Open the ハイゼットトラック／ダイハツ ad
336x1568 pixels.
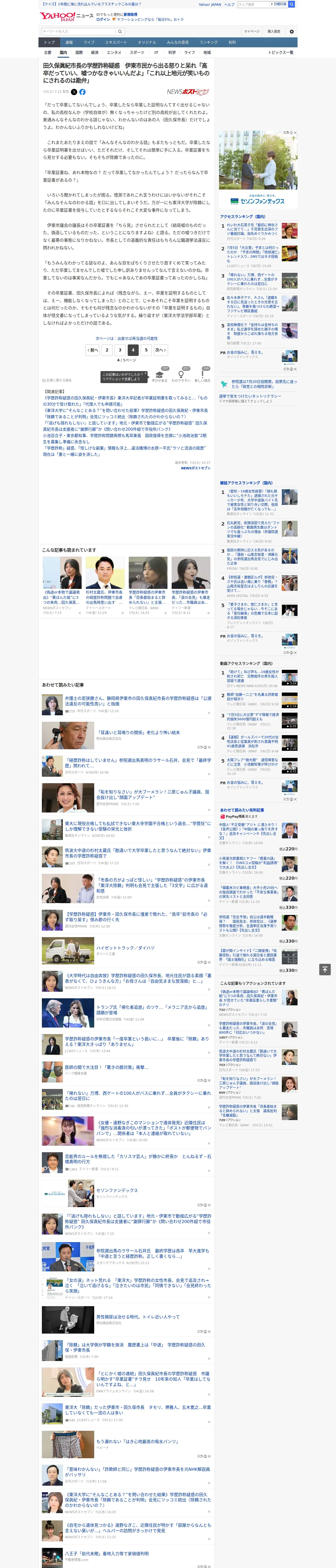click(x=125, y=948)
